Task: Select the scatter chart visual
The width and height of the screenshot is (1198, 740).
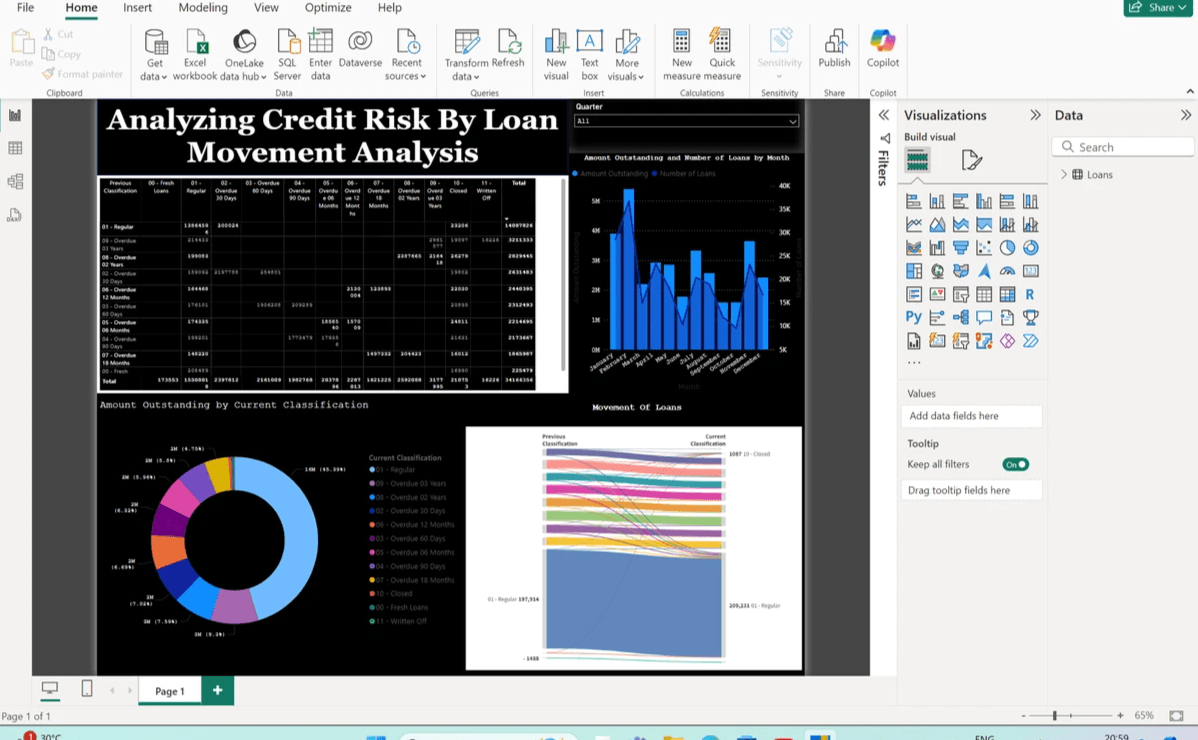Action: coord(984,248)
